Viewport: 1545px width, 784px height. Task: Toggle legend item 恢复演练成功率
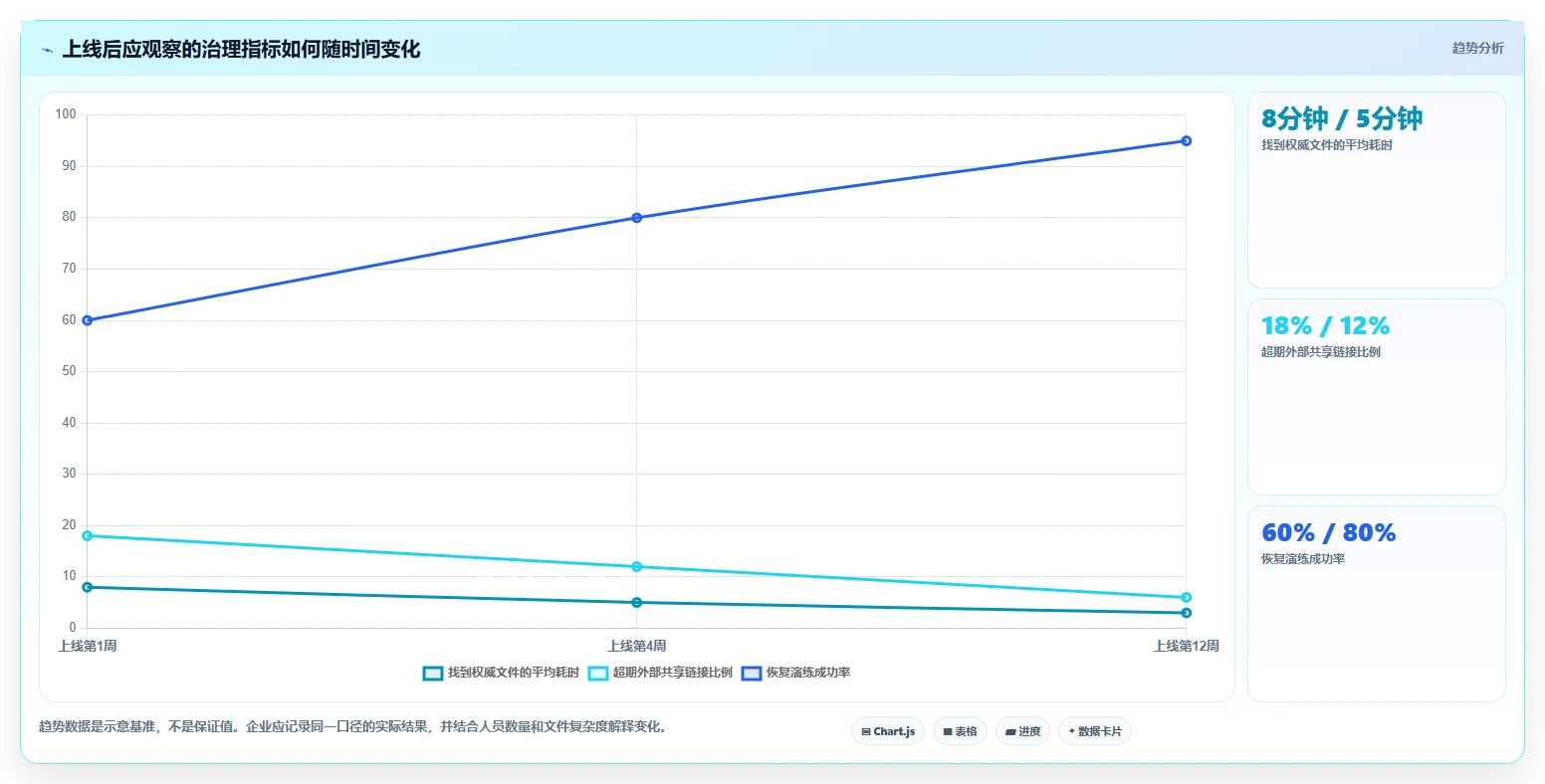pyautogui.click(x=796, y=673)
